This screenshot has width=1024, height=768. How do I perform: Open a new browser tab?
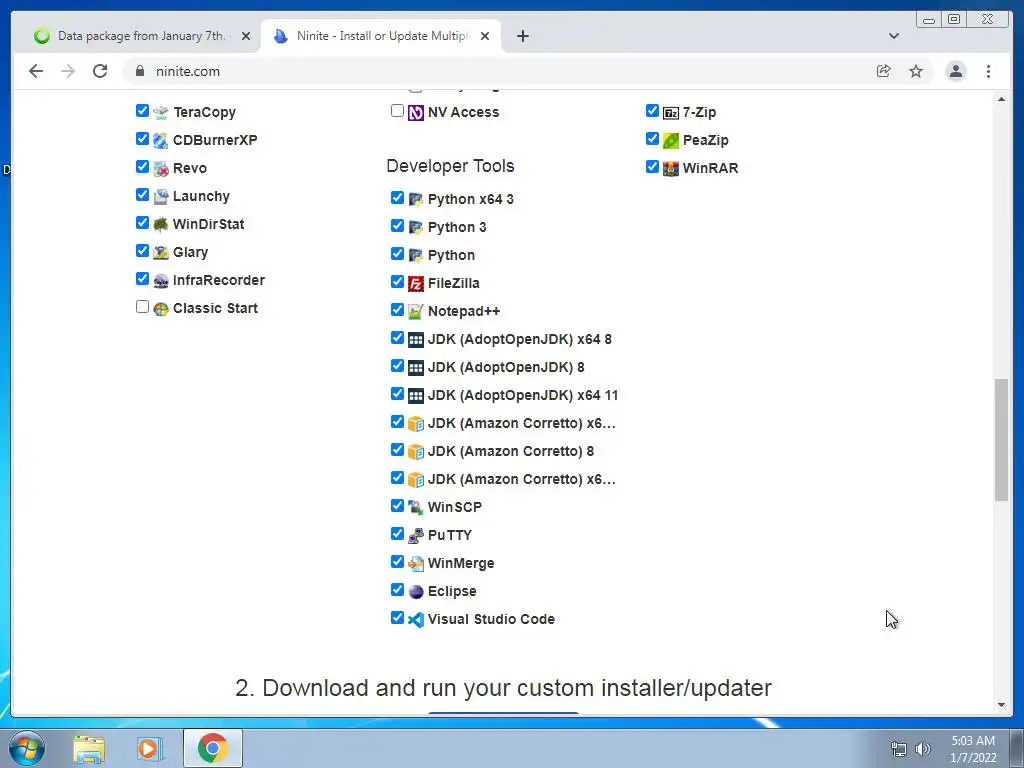(522, 36)
